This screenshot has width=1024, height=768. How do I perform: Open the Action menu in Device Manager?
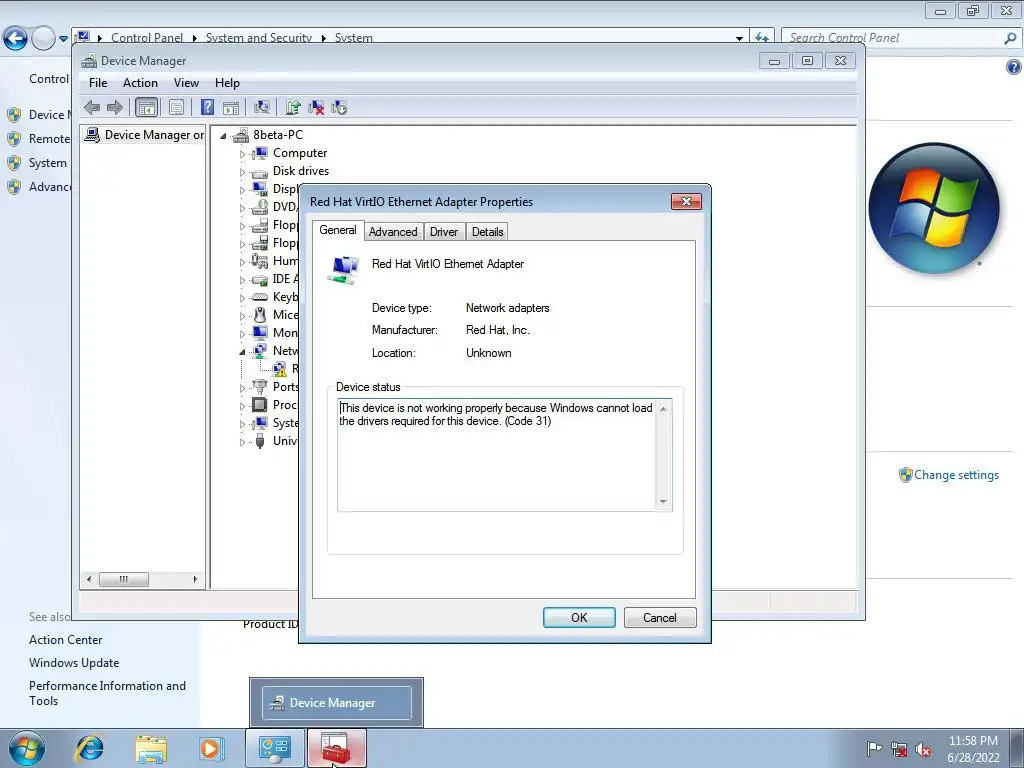tap(140, 83)
